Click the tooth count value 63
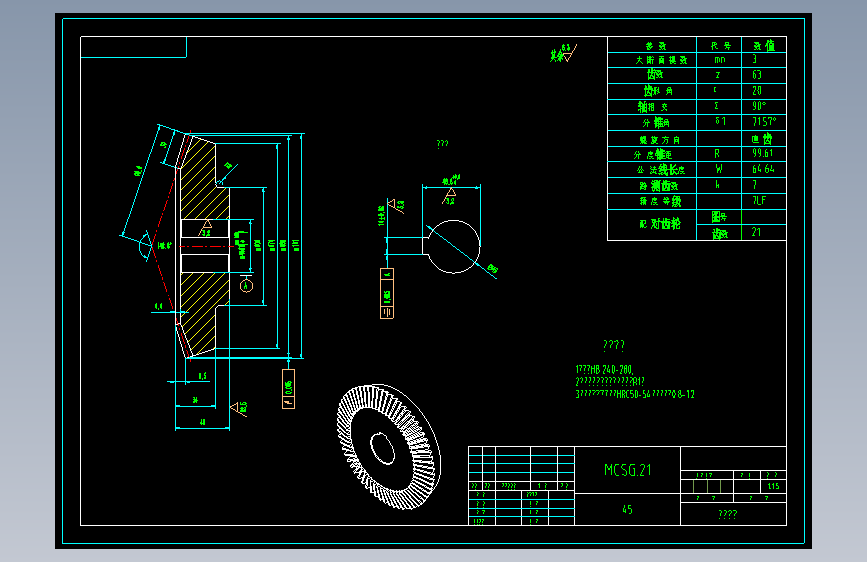 757,75
